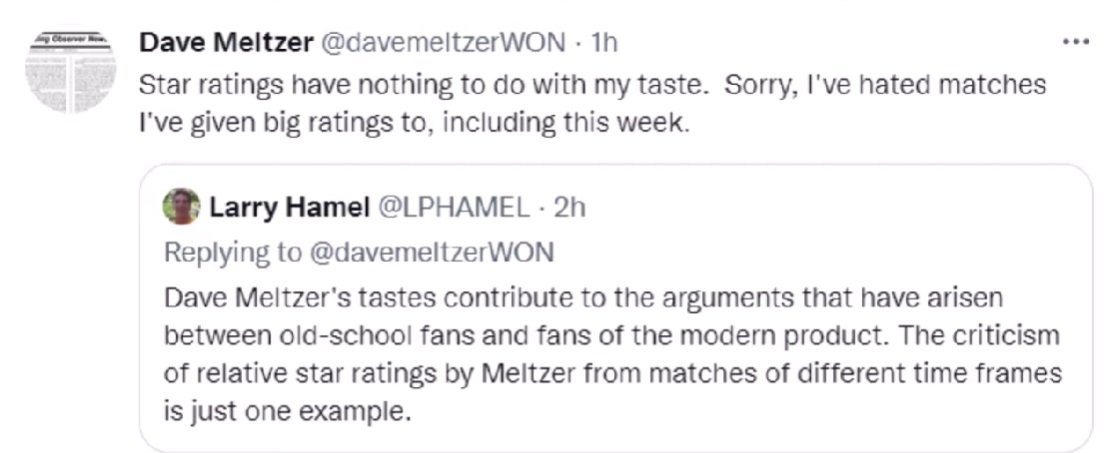
Task: Visit the @davemeltzerWON handle in tweet header
Action: (444, 43)
